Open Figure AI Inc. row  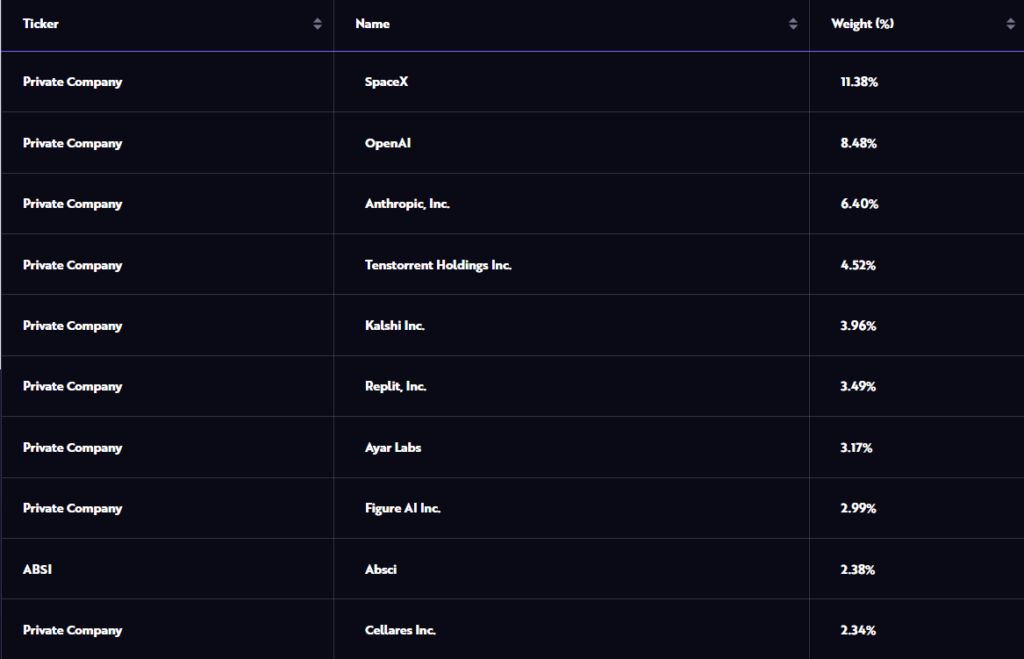402,508
